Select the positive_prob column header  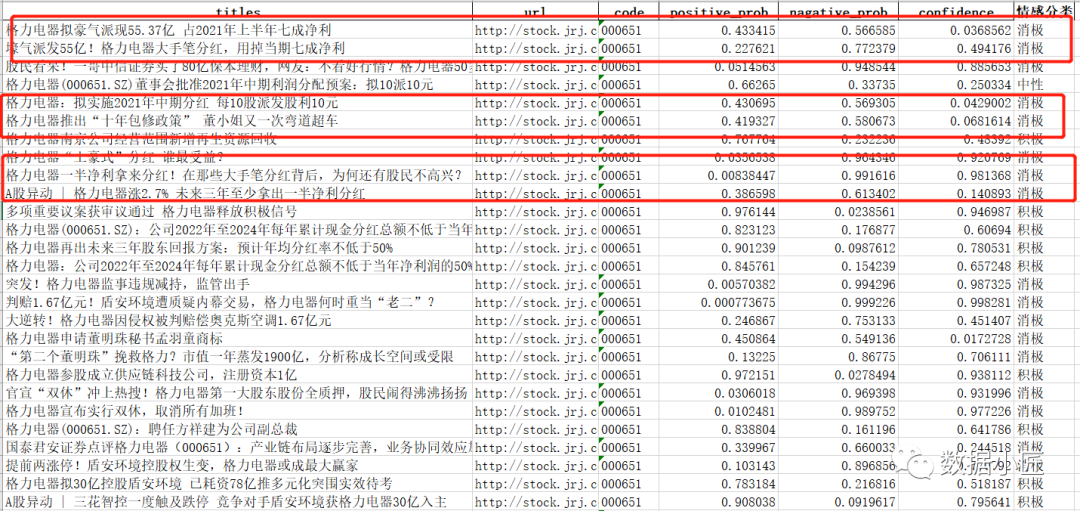[718, 12]
